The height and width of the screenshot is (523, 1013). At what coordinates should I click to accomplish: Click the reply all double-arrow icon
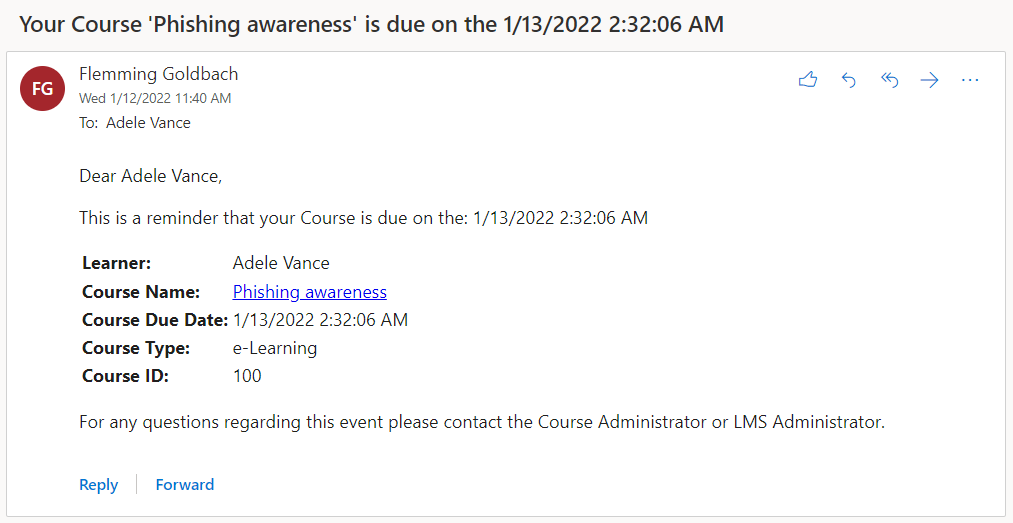[889, 80]
